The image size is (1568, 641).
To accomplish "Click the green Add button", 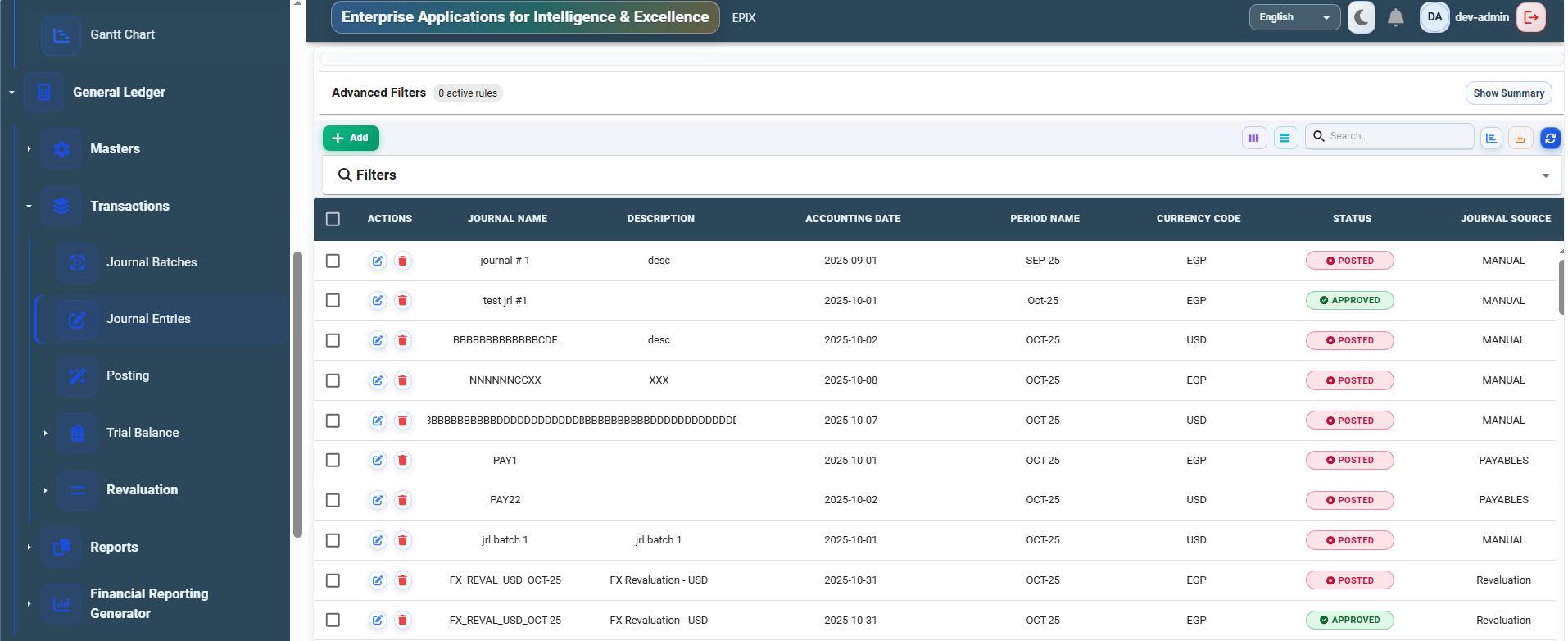I will pos(351,138).
